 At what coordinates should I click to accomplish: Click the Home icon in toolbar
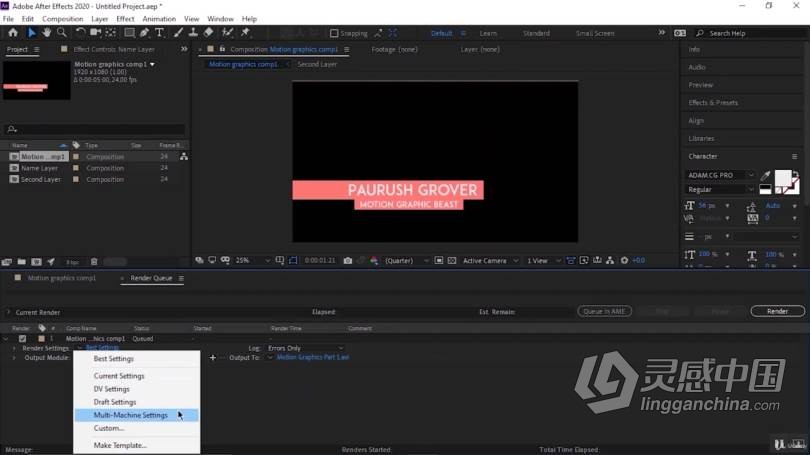pos(13,33)
